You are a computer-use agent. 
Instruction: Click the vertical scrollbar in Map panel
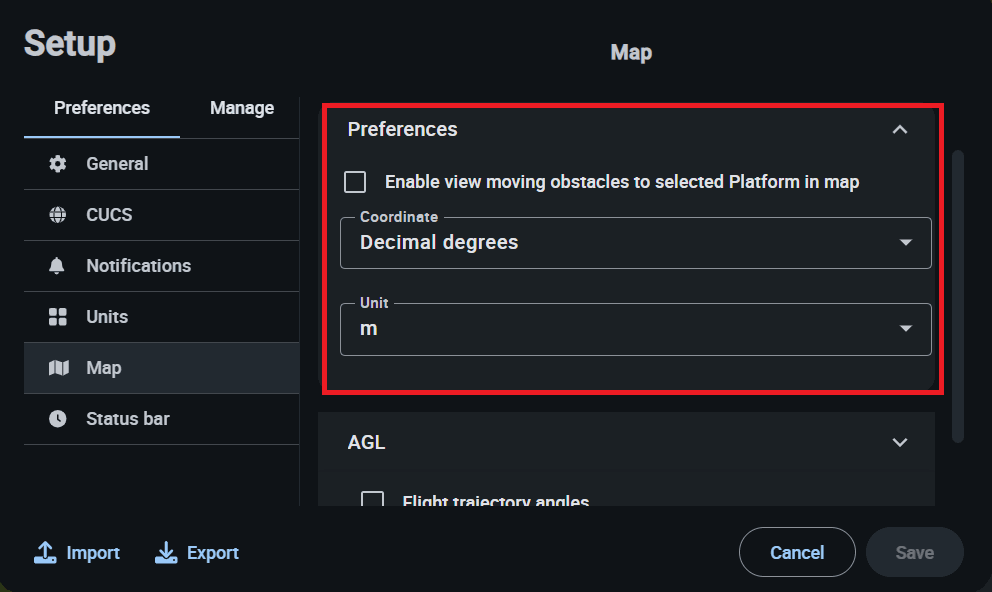958,295
